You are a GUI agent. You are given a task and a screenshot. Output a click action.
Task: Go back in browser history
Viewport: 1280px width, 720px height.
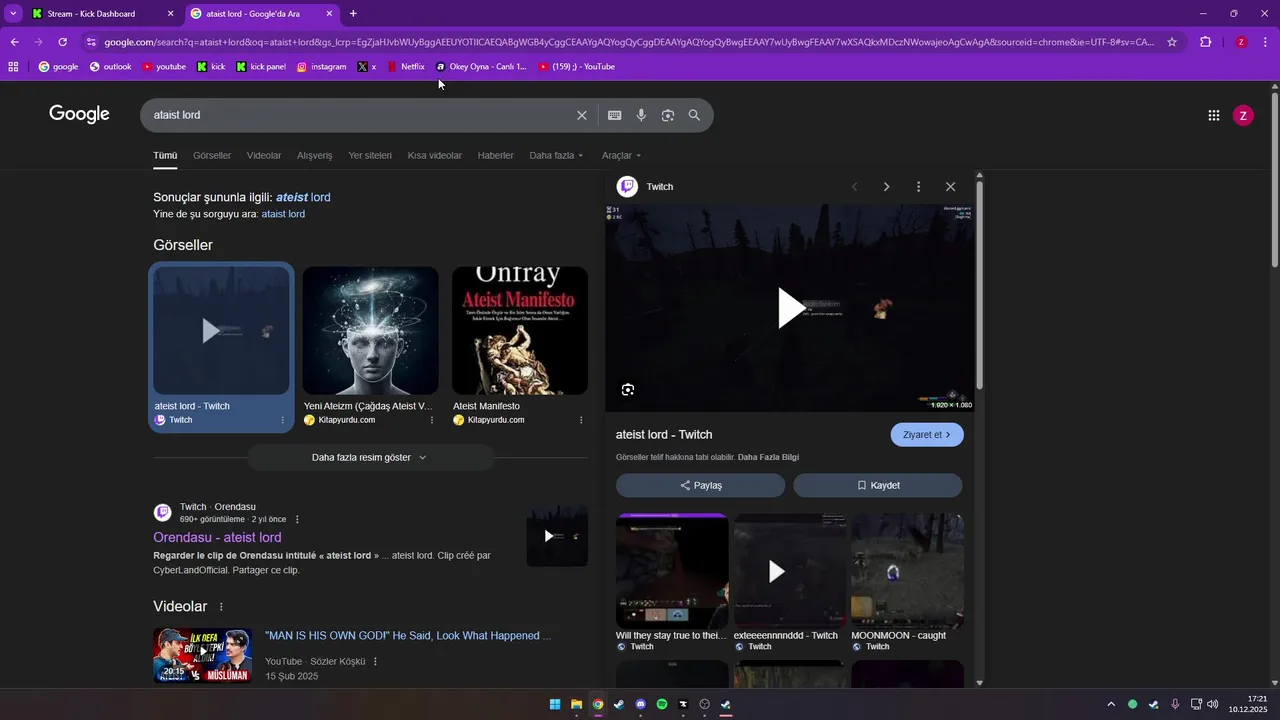[x=14, y=42]
